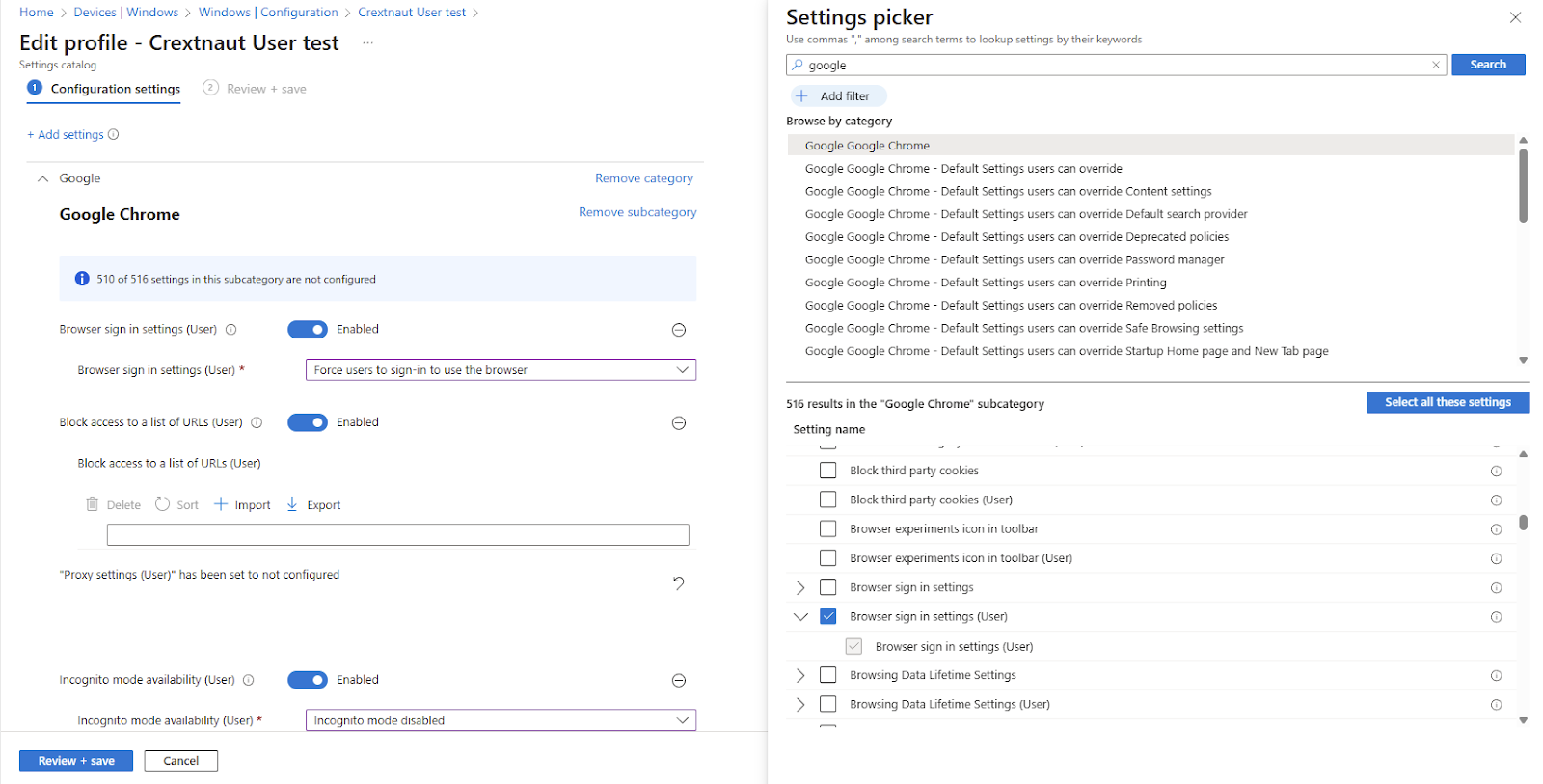Check the Browser experiments icon in toolbar box
Image resolution: width=1543 pixels, height=784 pixels.
827,529
